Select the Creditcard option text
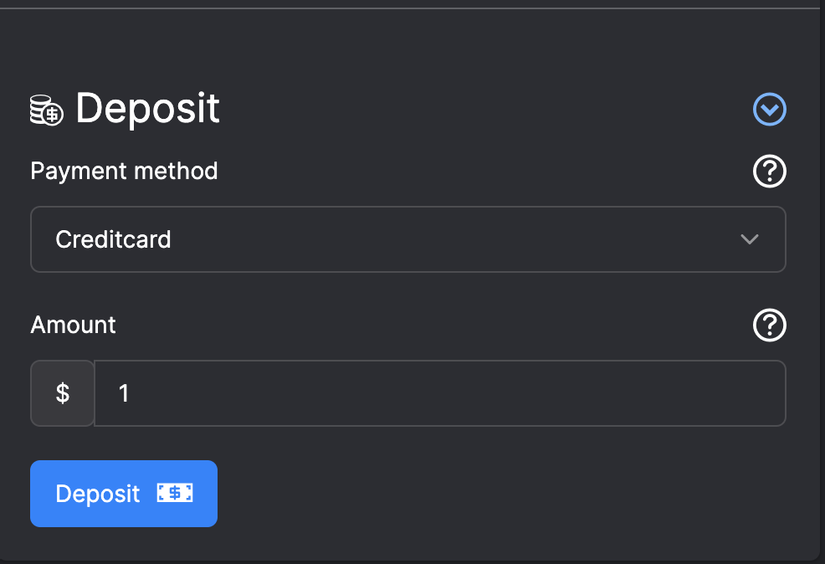Image resolution: width=825 pixels, height=564 pixels. (113, 240)
